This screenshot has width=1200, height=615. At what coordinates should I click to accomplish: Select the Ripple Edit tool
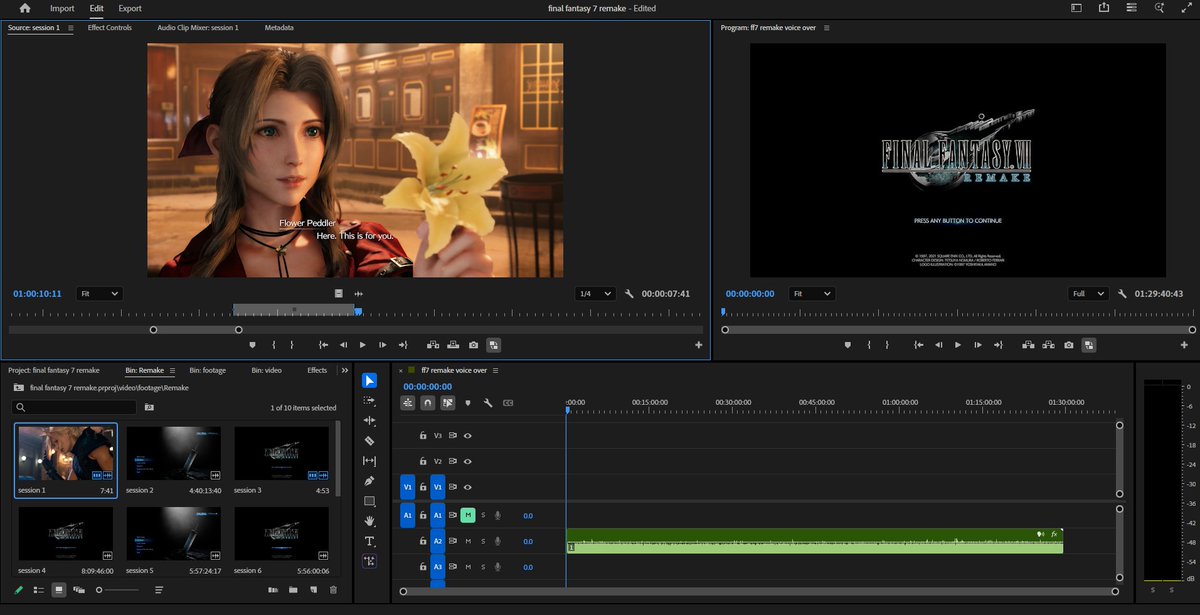pos(369,420)
